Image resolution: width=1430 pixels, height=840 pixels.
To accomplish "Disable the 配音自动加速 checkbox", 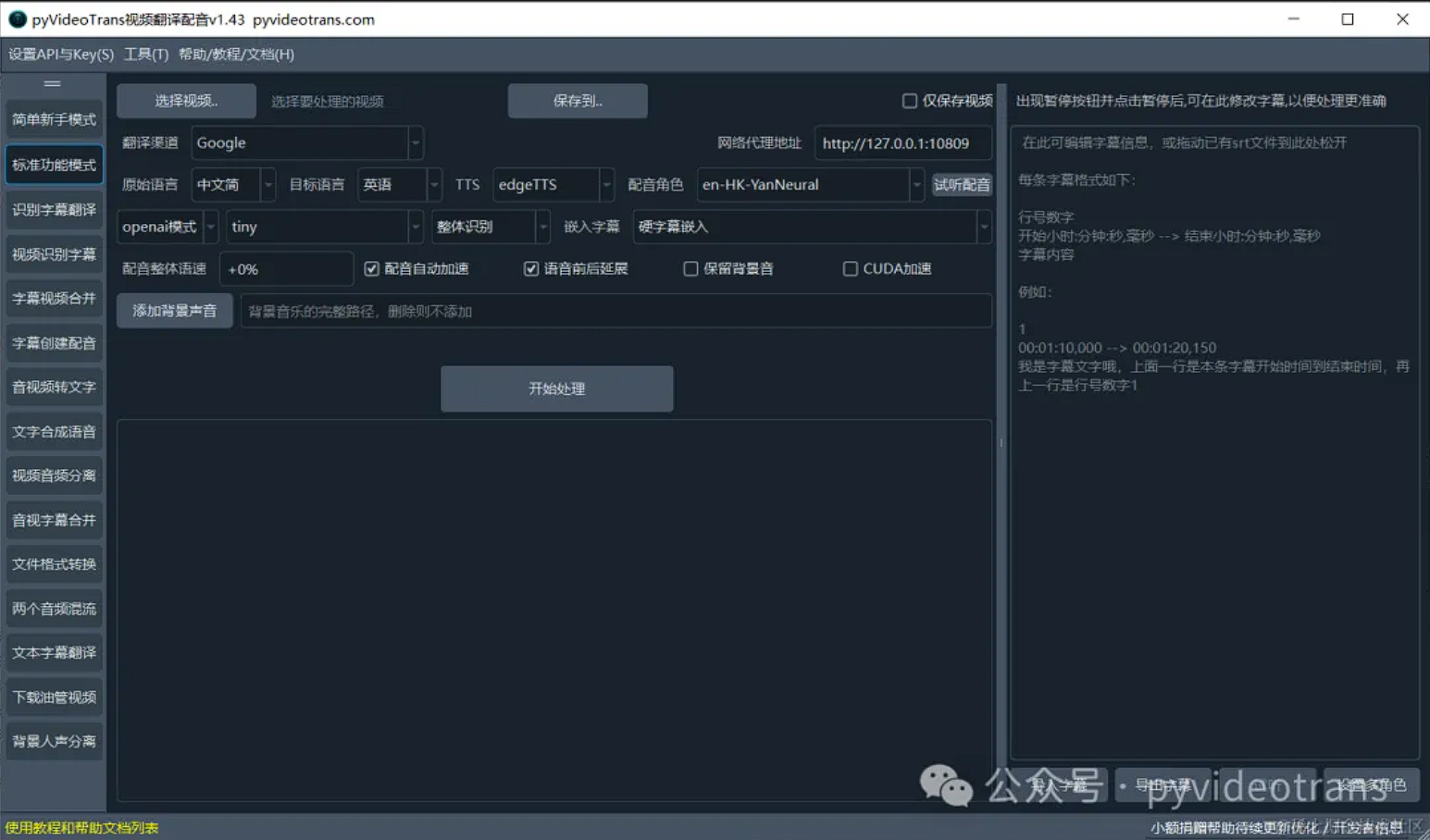I will point(372,269).
